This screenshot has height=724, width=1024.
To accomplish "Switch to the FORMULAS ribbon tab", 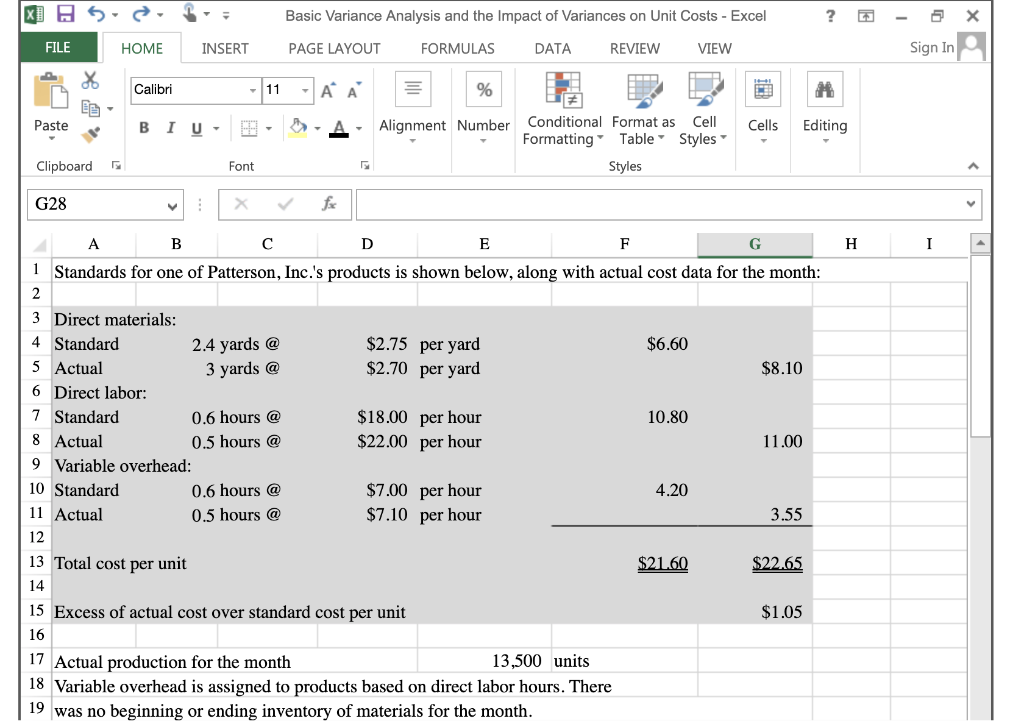I will (x=457, y=48).
